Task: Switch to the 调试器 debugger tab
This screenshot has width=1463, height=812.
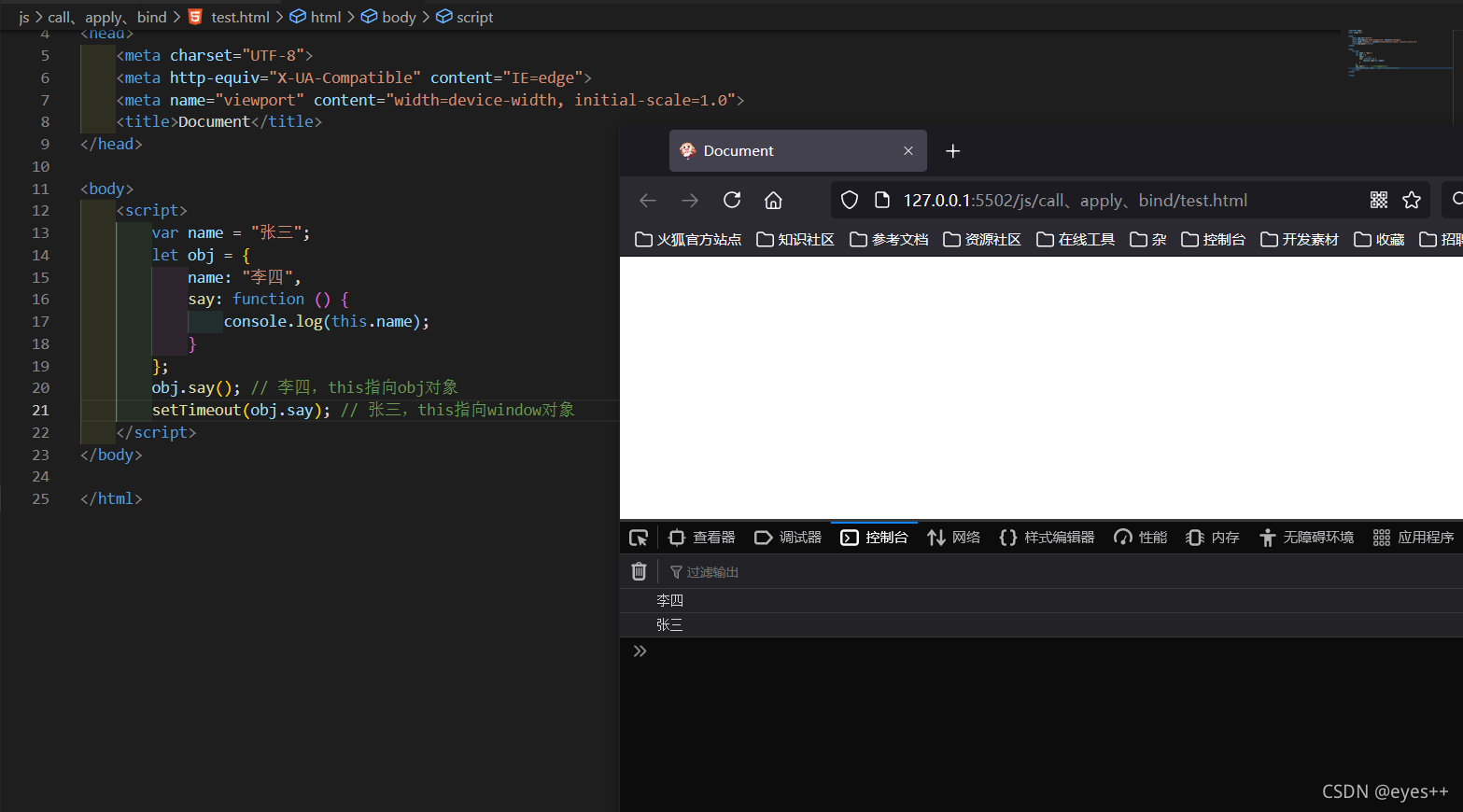Action: tap(788, 538)
